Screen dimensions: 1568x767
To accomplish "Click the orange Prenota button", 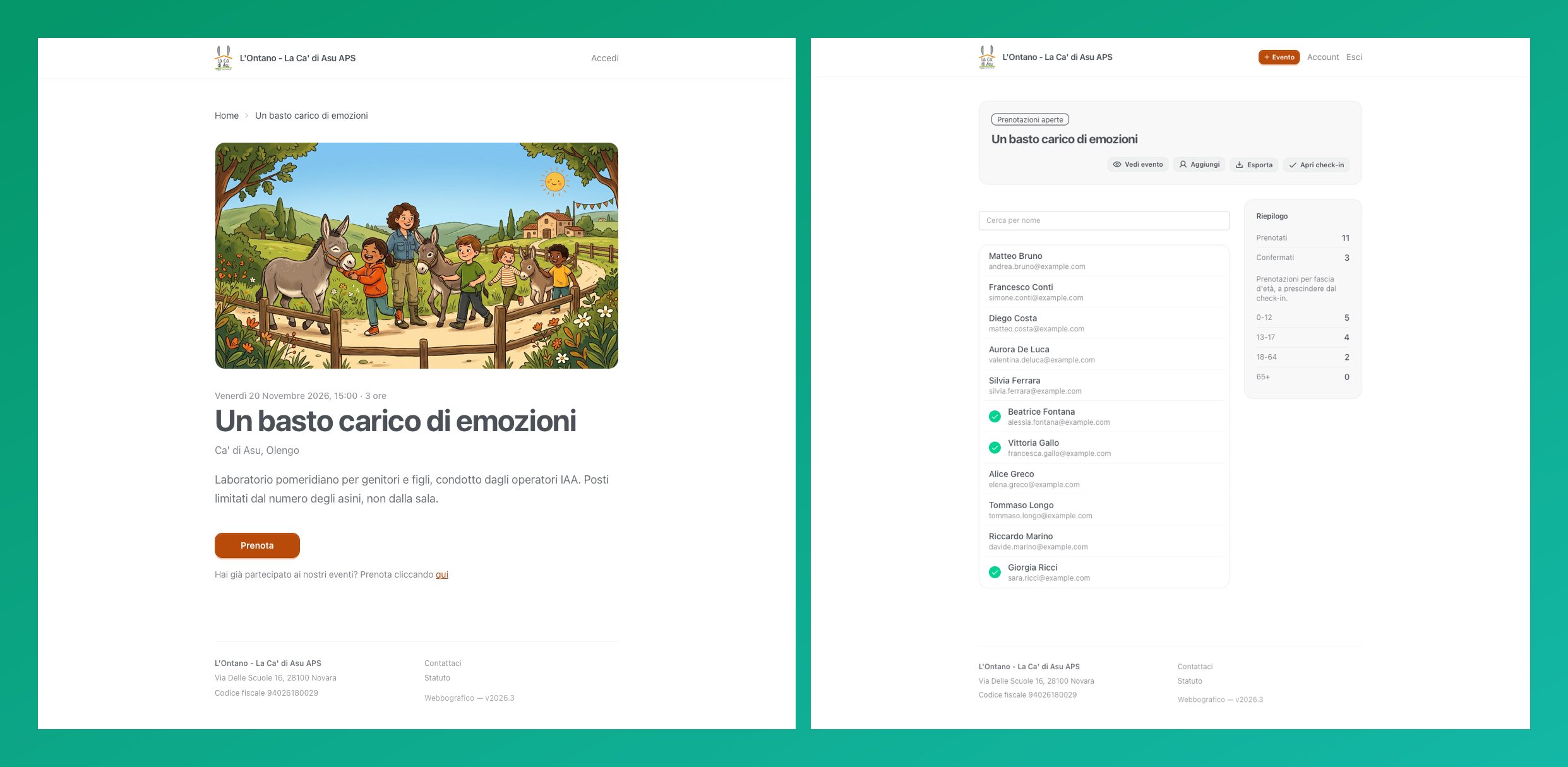I will point(257,545).
